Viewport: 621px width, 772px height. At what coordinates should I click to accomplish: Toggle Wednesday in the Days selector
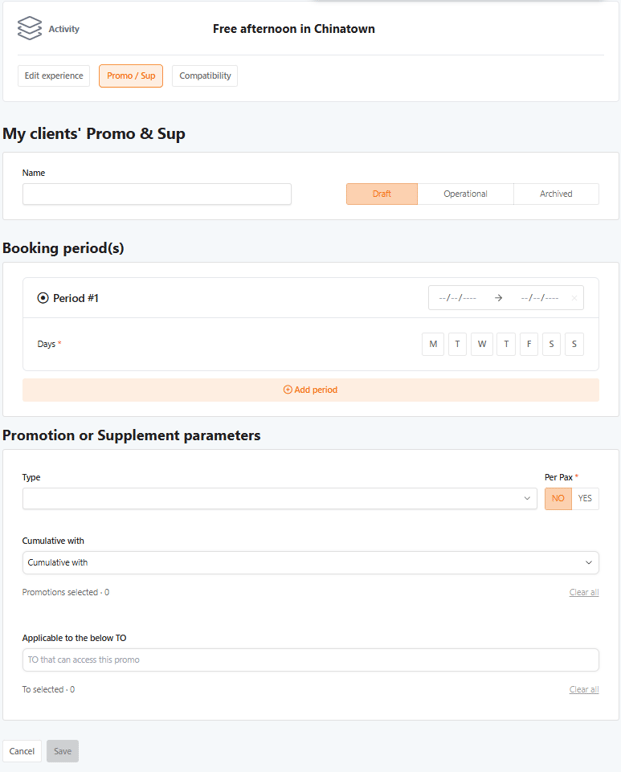point(482,344)
